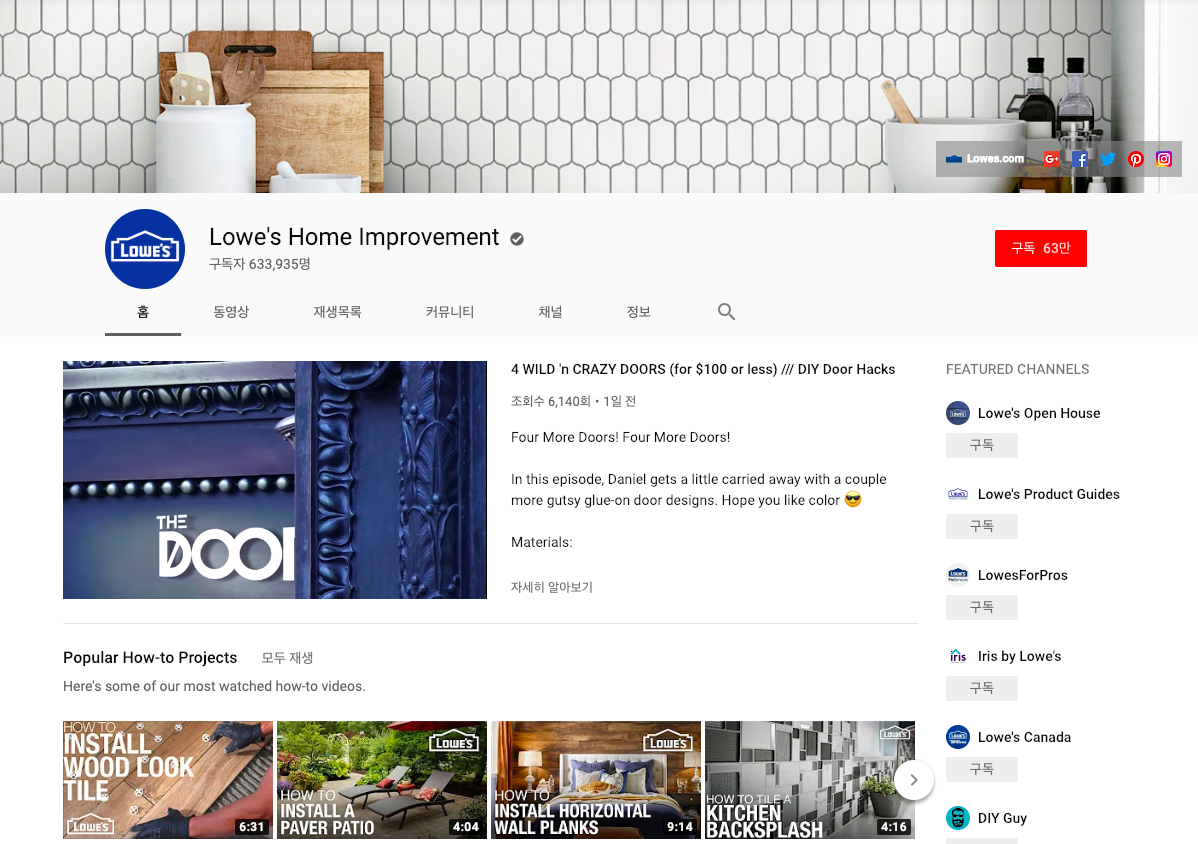Viewport: 1198px width, 844px height.
Task: Open Lowe's Canada channel avatar
Action: coord(958,737)
